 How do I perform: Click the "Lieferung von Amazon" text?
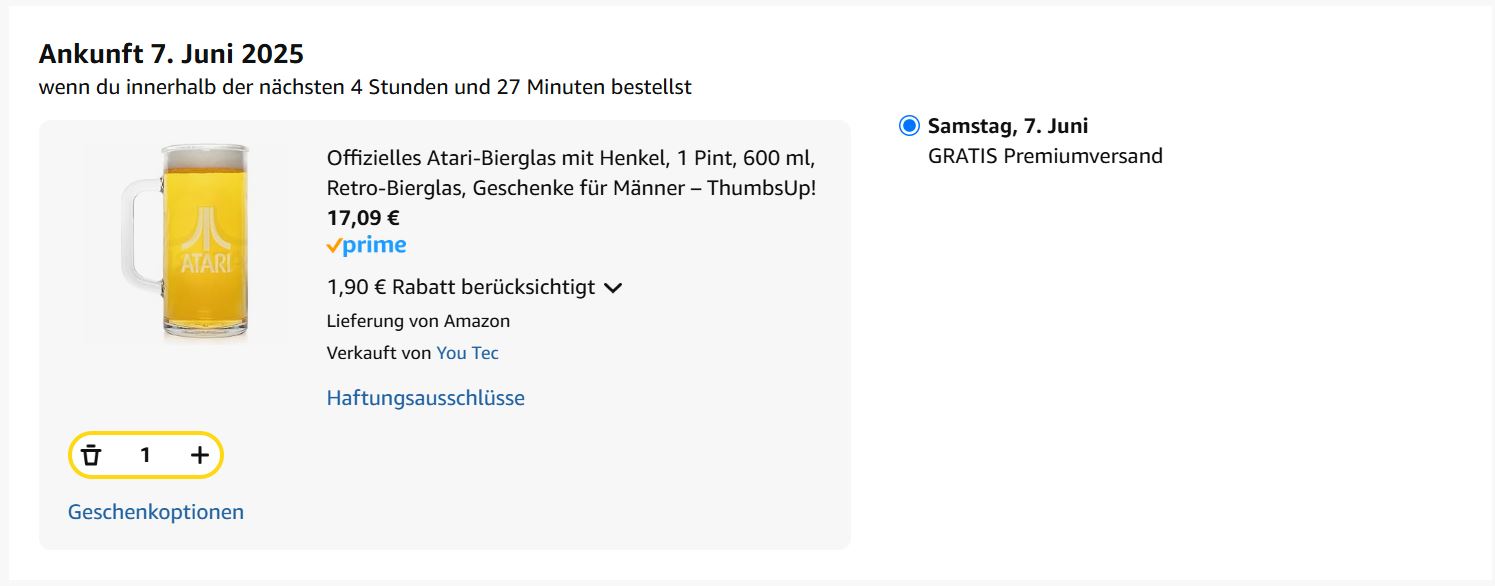click(418, 321)
